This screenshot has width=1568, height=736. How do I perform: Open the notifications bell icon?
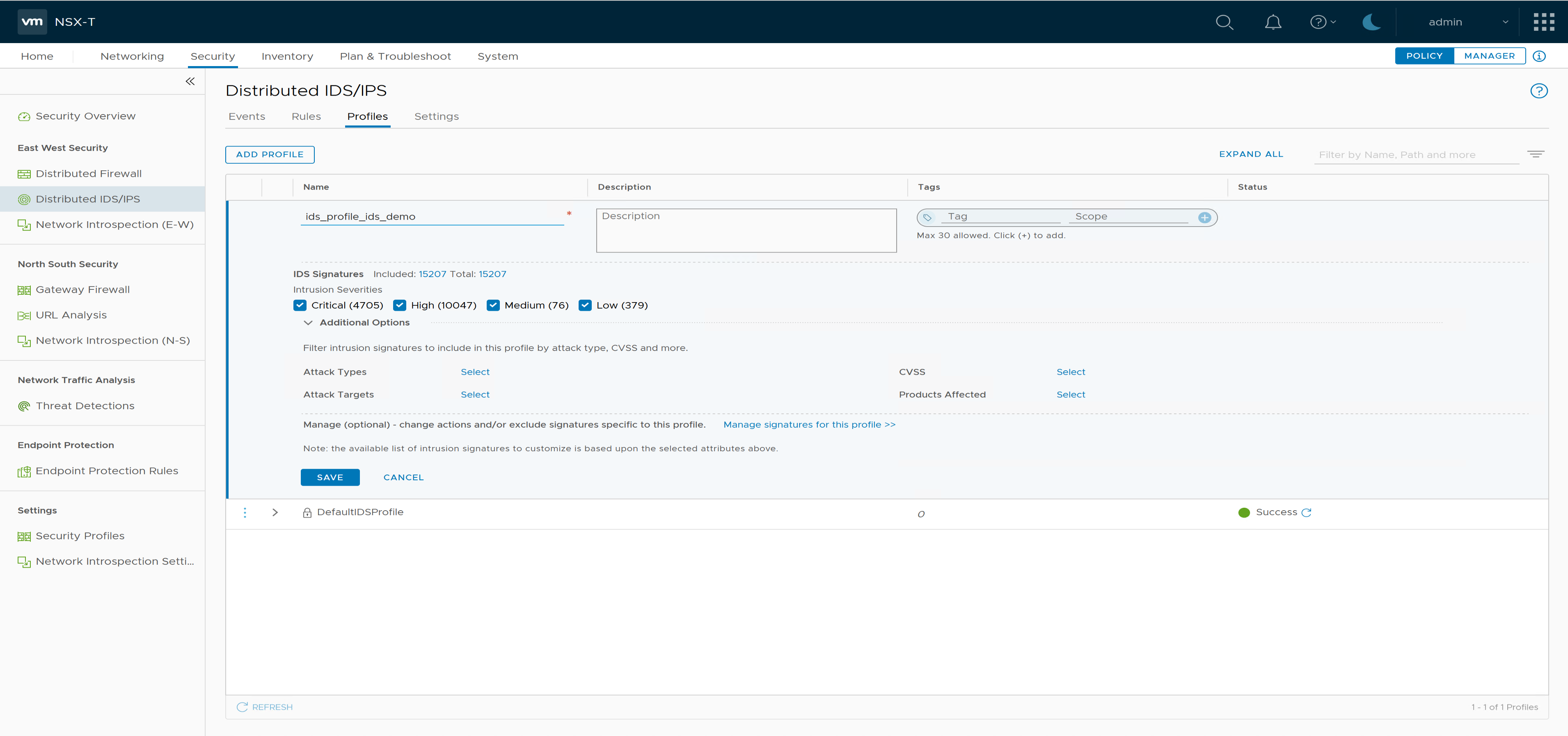(1273, 23)
